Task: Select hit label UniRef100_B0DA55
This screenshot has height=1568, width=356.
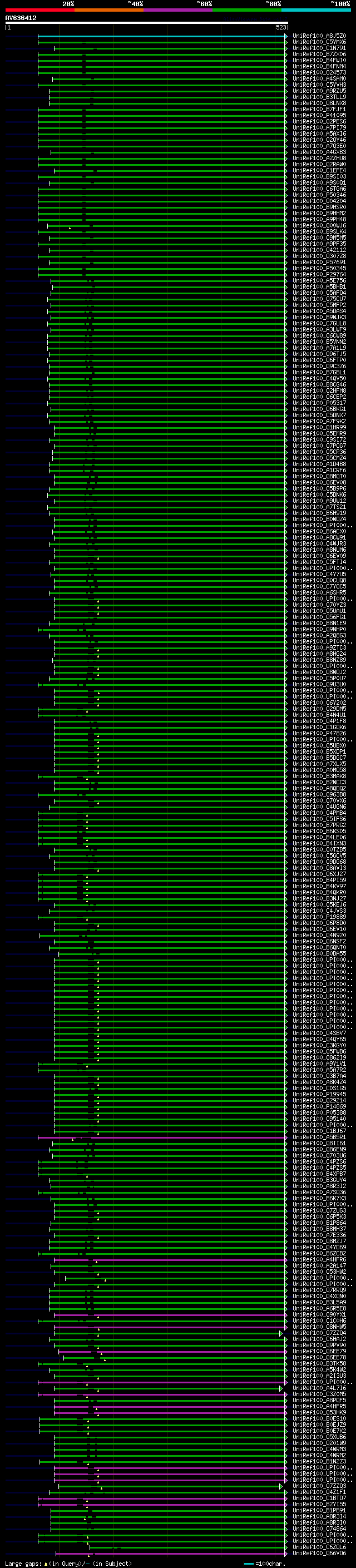Action: pyautogui.click(x=319, y=953)
